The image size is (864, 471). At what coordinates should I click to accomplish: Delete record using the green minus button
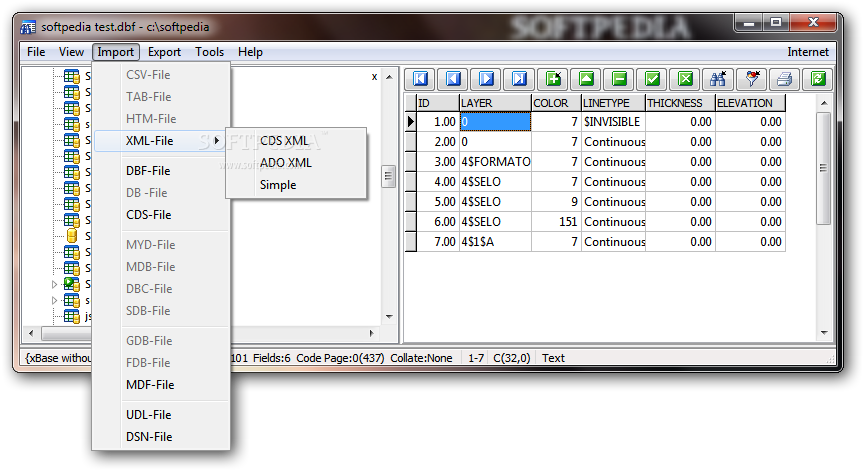pos(619,79)
